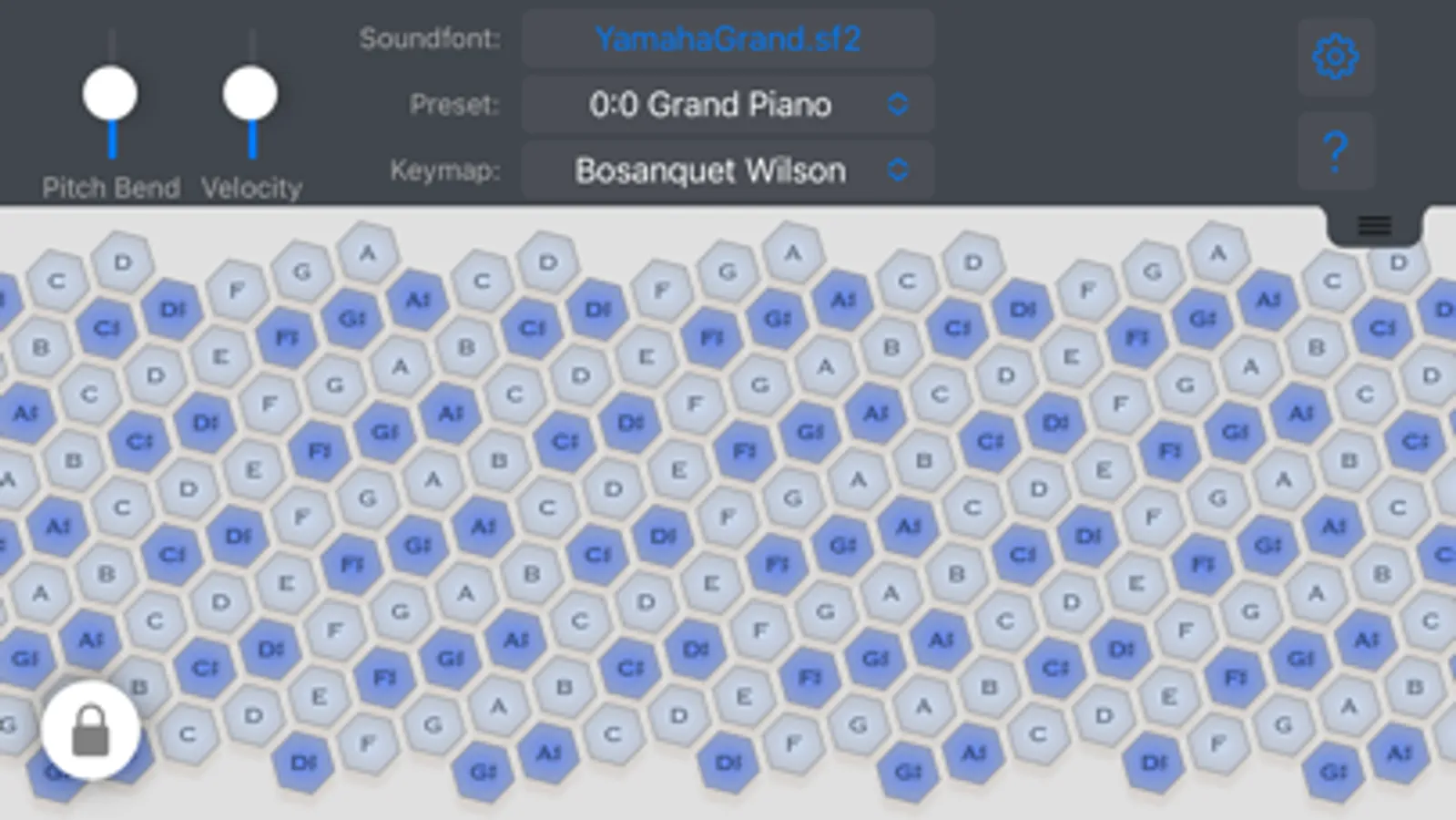Click the Pitch Bend slider knob

[110, 93]
